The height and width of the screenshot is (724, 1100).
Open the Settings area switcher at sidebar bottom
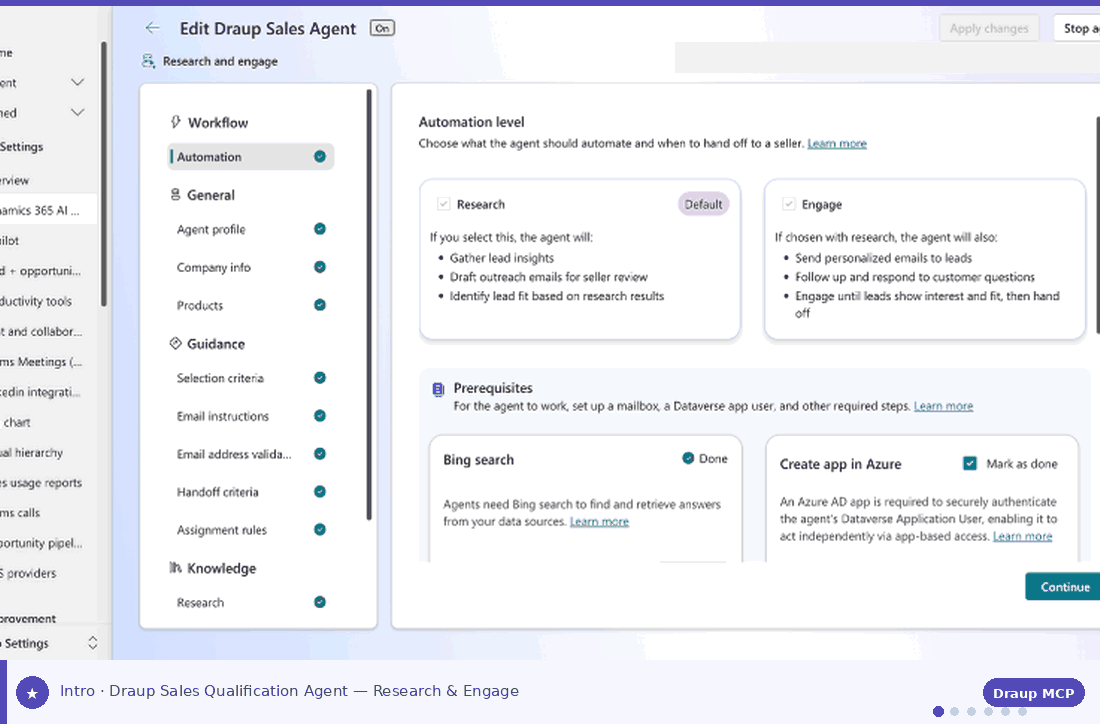pyautogui.click(x=93, y=643)
